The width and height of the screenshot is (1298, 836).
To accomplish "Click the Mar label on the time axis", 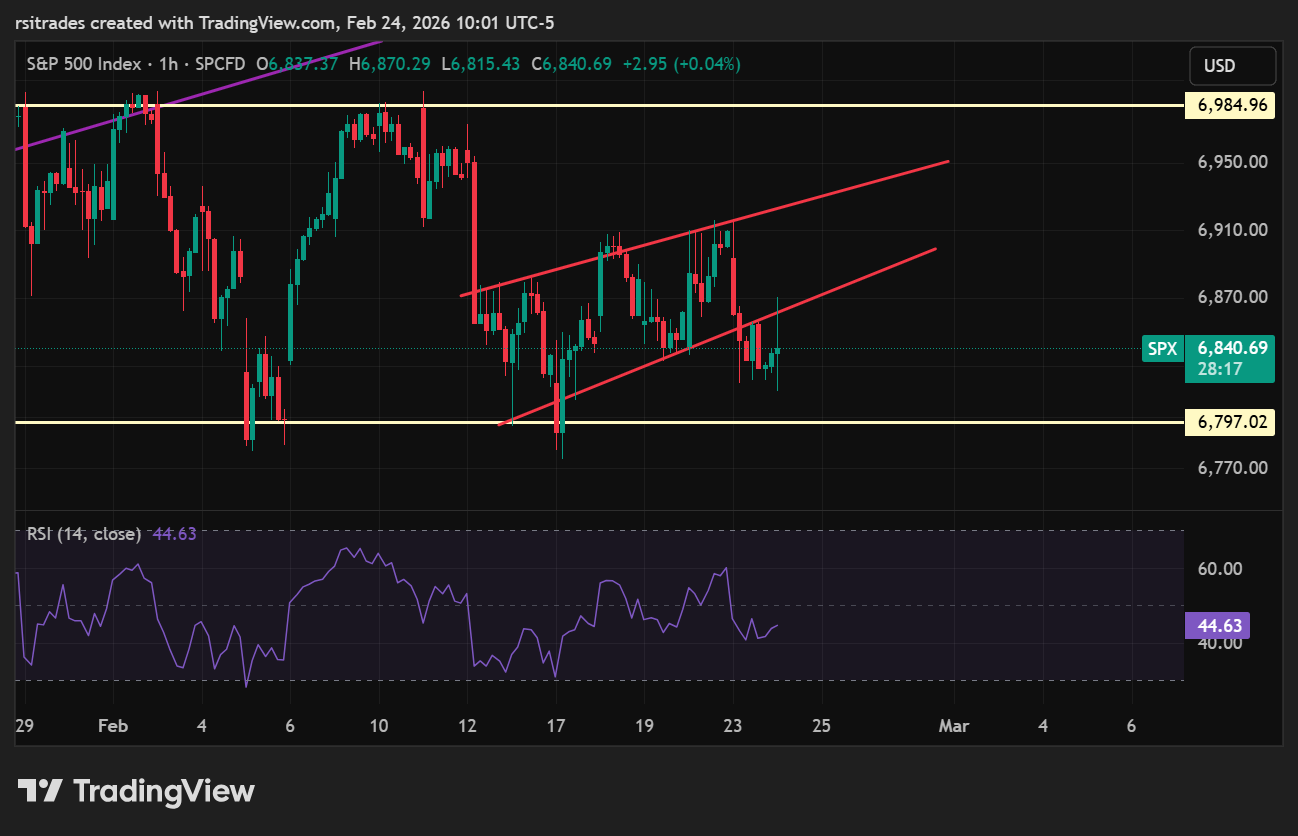I will tap(954, 726).
